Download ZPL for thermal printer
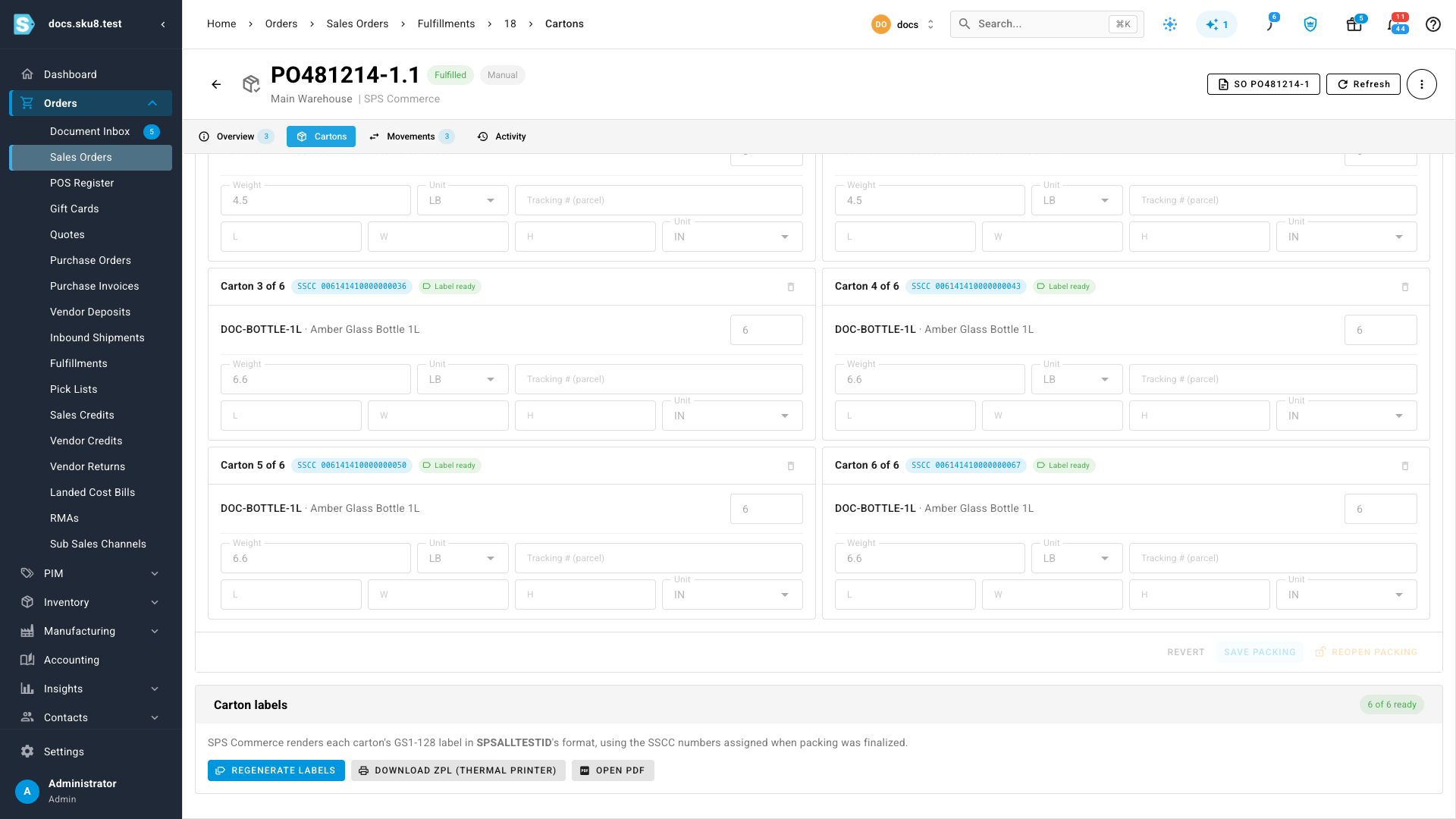1456x819 pixels. (458, 770)
